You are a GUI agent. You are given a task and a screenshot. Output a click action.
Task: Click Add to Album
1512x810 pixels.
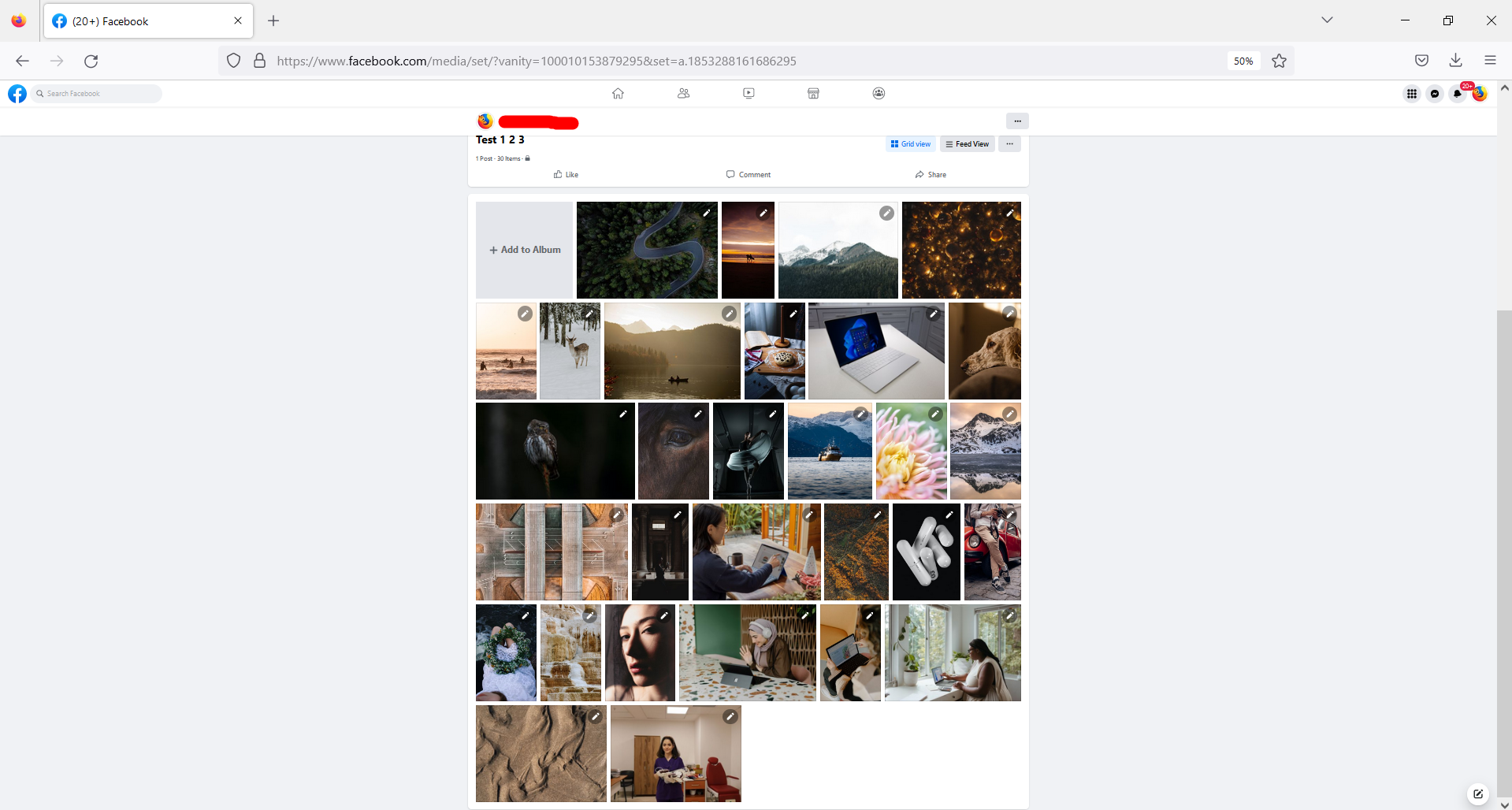pyautogui.click(x=524, y=250)
